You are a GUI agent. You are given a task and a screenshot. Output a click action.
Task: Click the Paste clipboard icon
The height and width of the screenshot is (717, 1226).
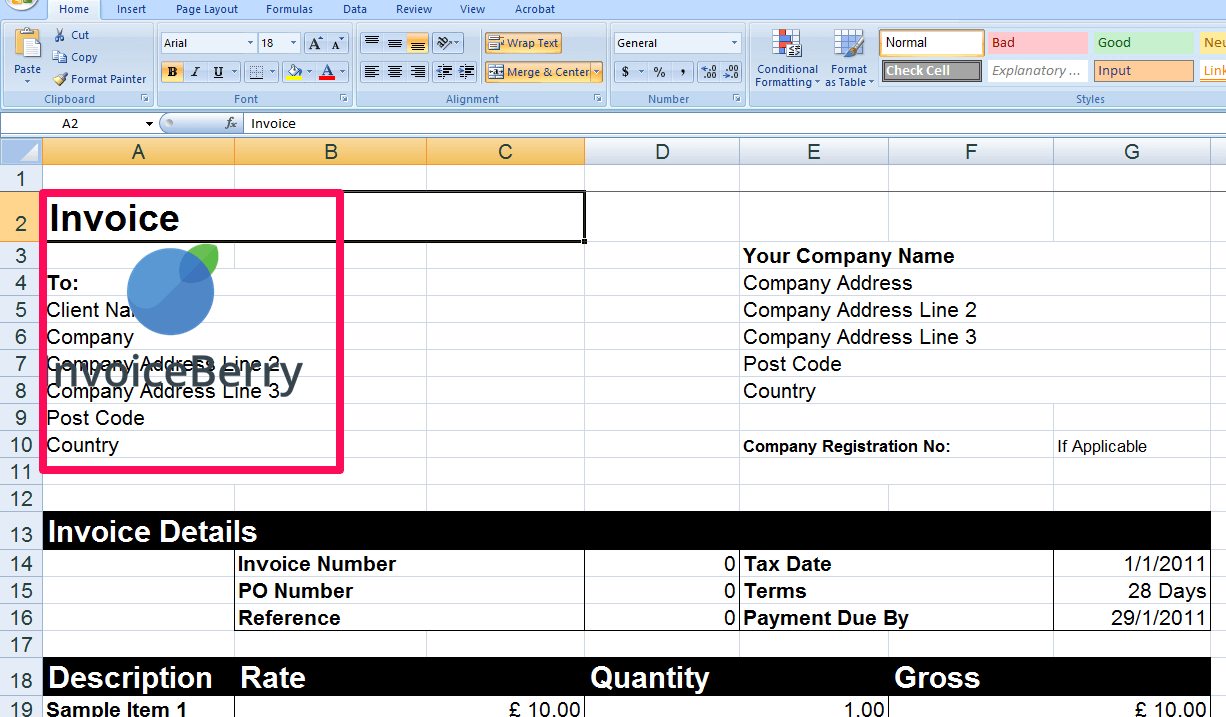pos(28,43)
